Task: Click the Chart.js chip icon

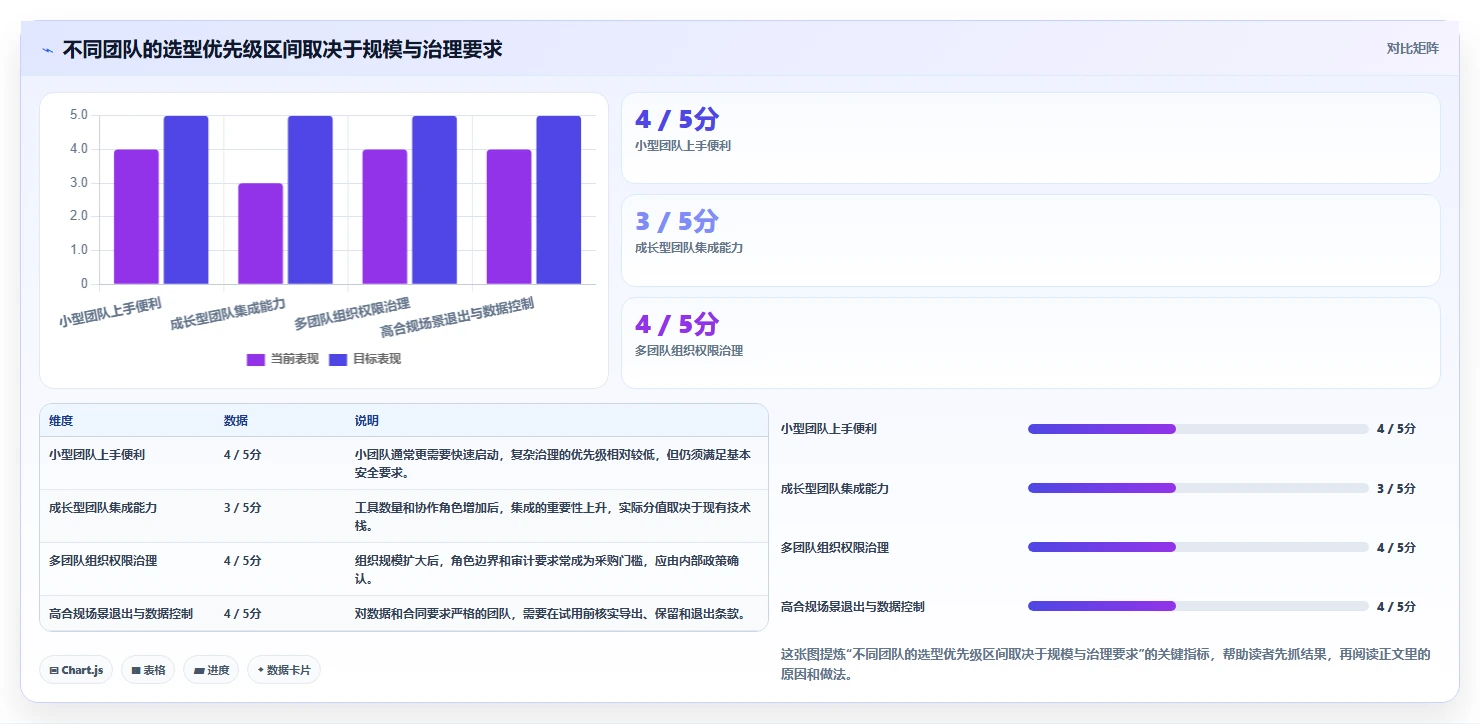Action: coord(54,670)
